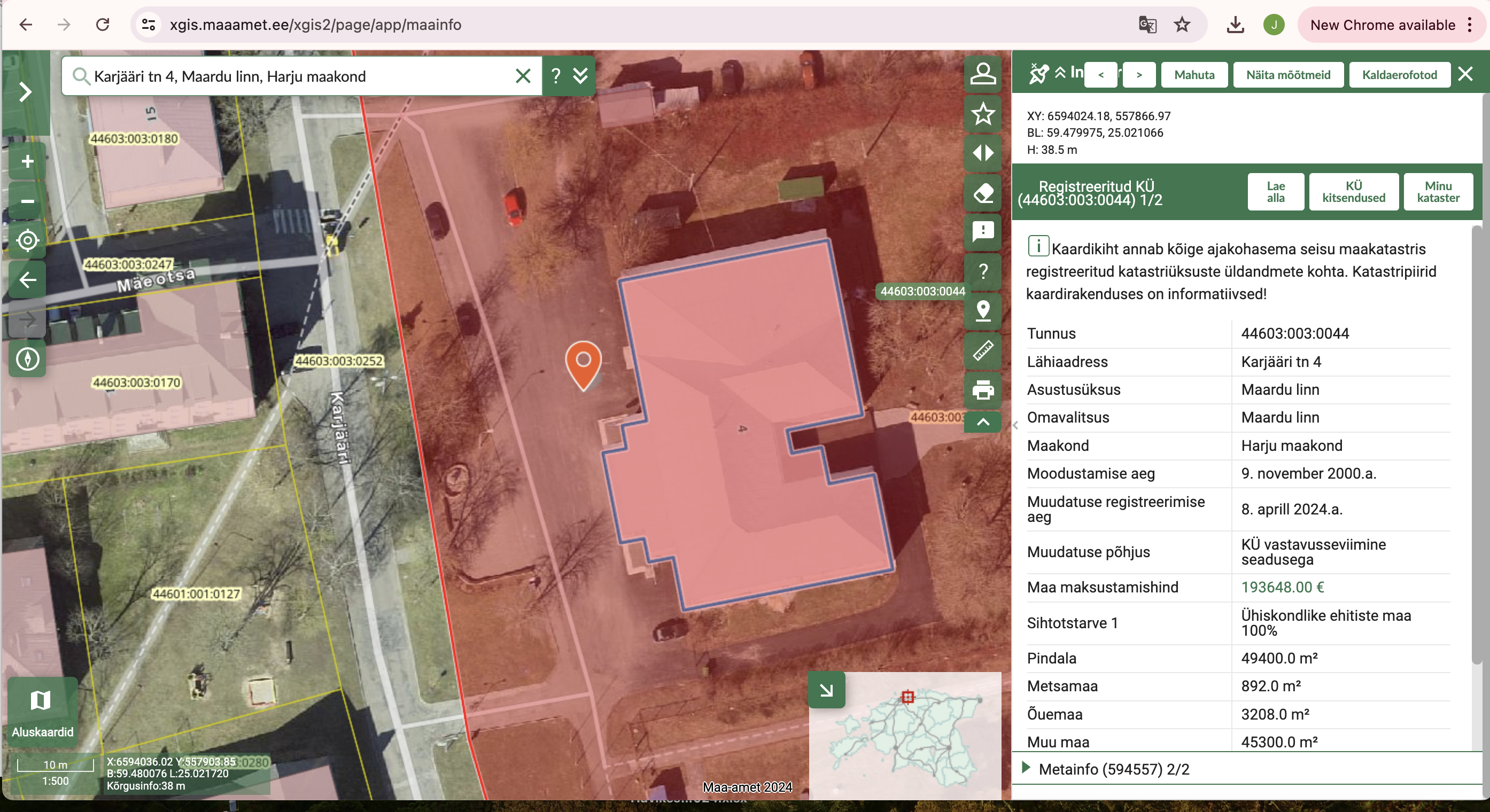Select the eraser clear tool
Viewport: 1490px width, 812px height.
[x=983, y=193]
